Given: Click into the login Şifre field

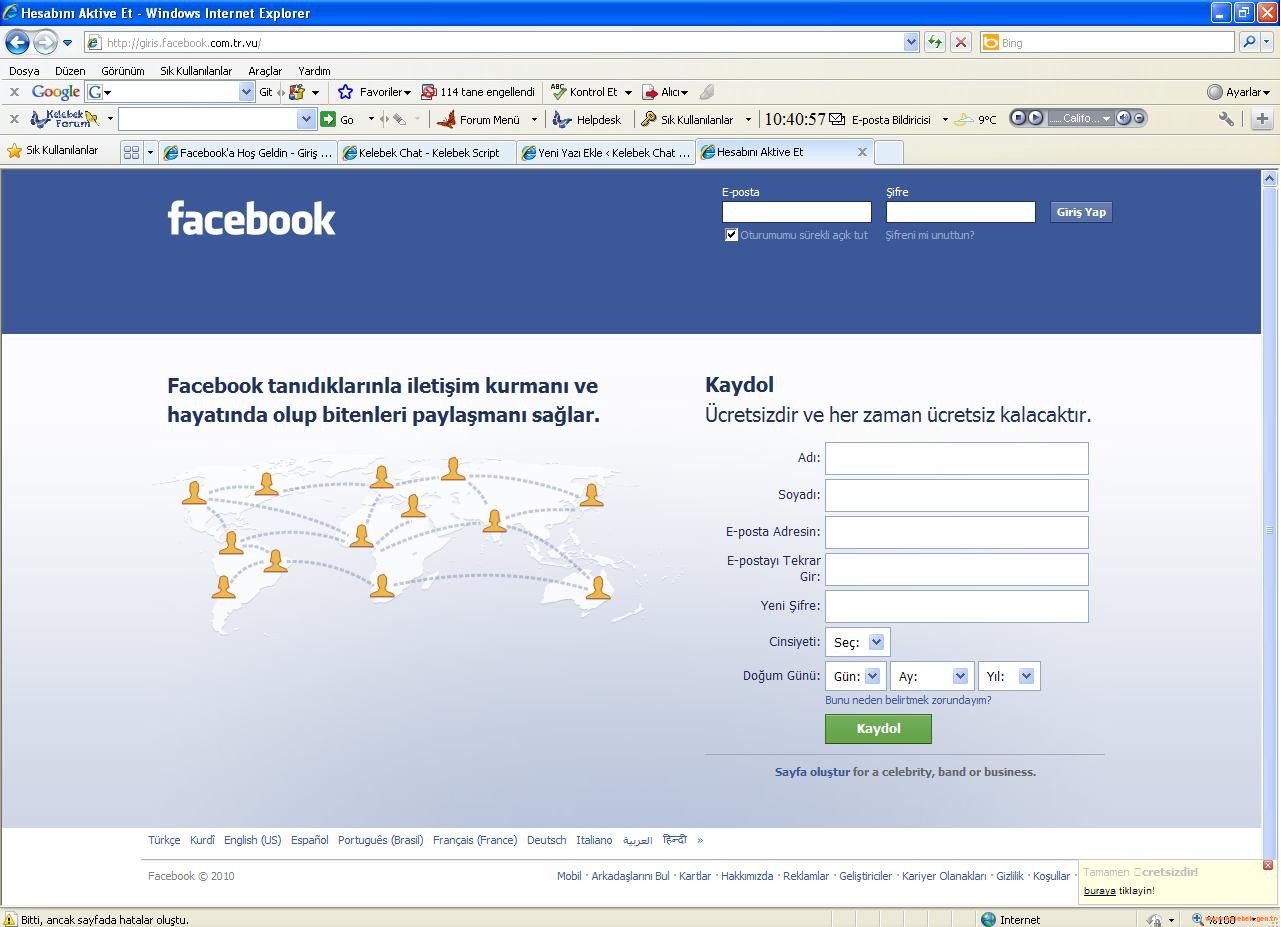Looking at the screenshot, I should pos(961,212).
